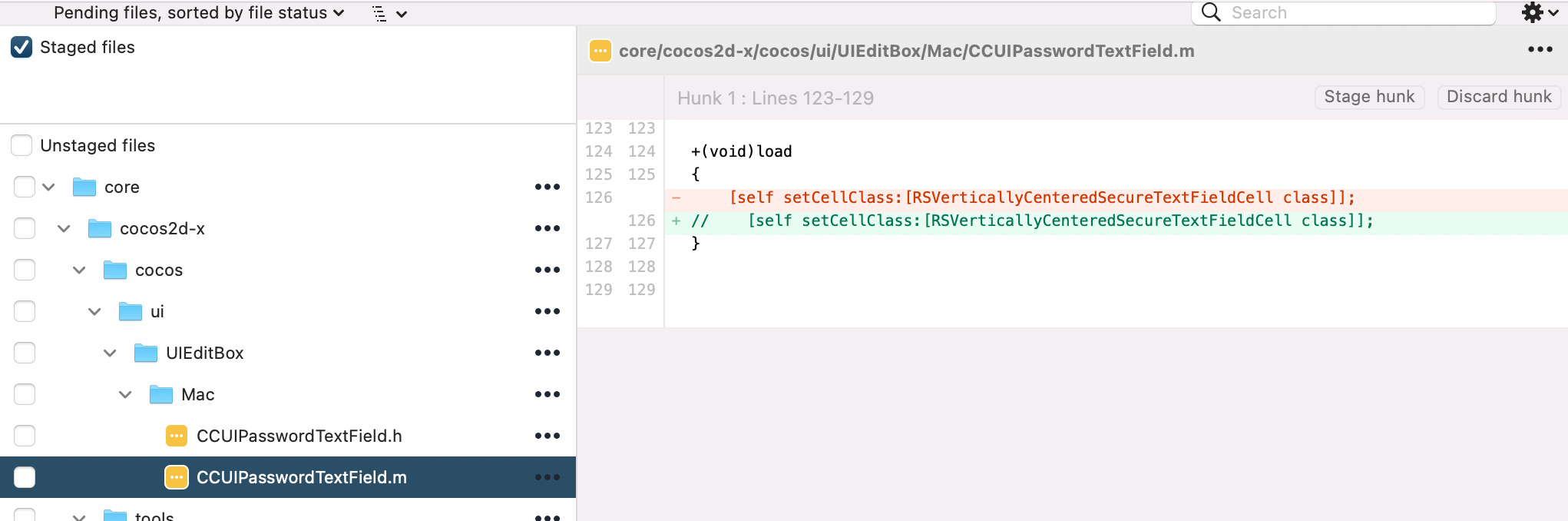Stage hunk 1 of the diff
This screenshot has height=521, width=1568.
point(1369,97)
